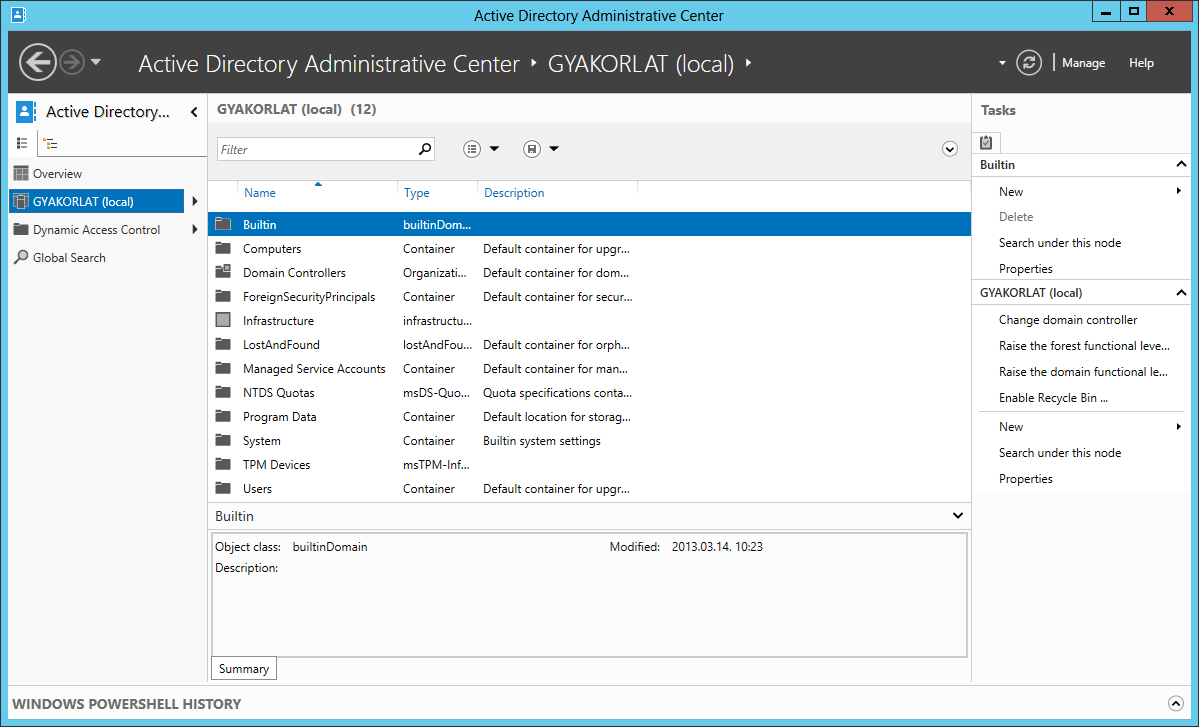
Task: Sort by the Type column header
Action: [x=417, y=193]
